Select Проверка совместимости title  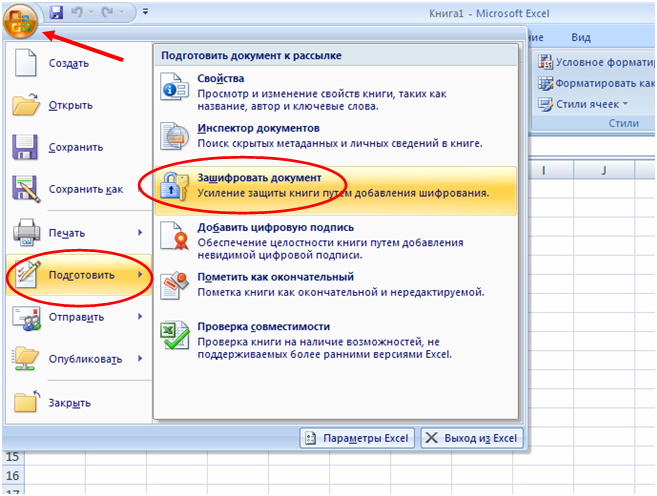pyautogui.click(x=264, y=326)
